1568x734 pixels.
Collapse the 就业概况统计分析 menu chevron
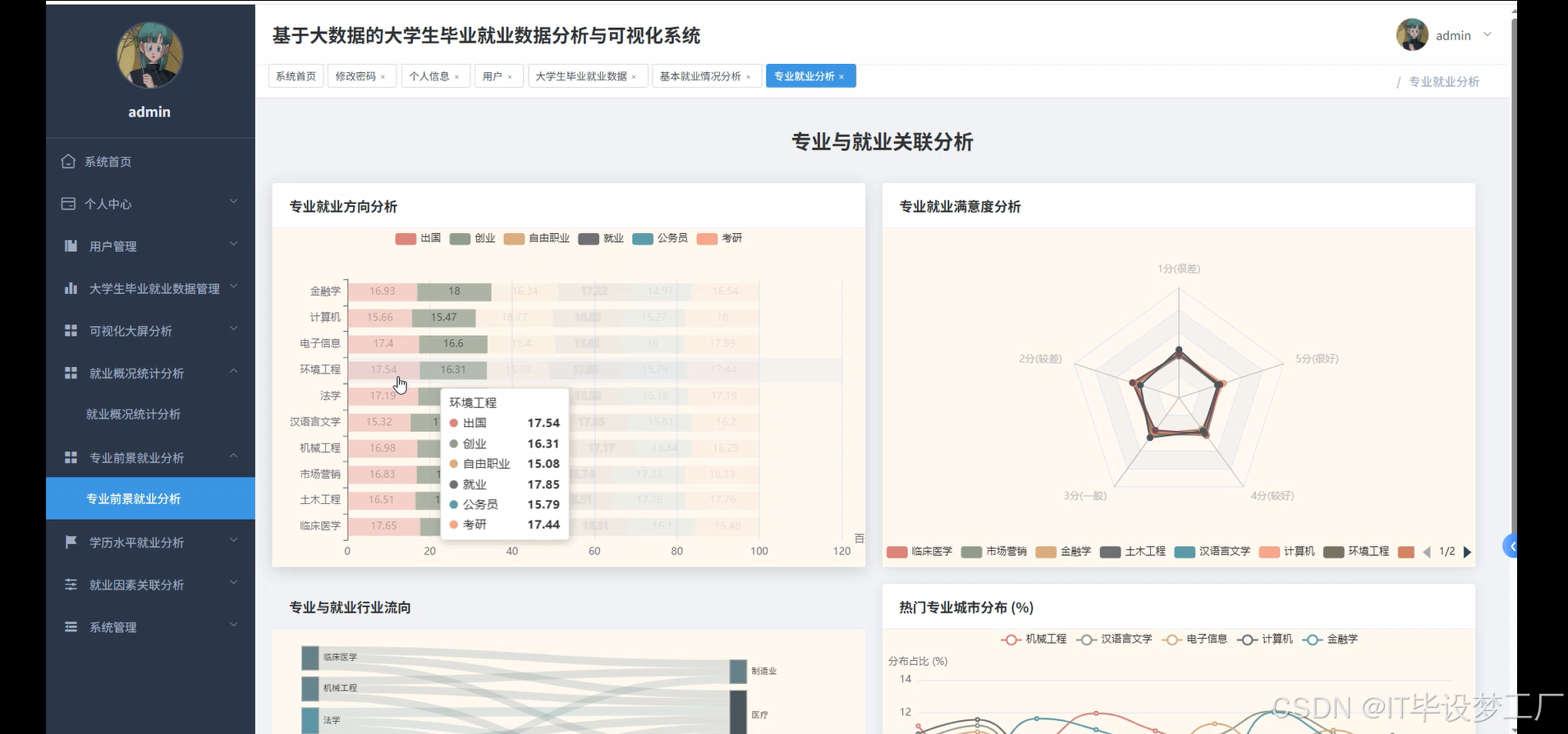(x=233, y=371)
